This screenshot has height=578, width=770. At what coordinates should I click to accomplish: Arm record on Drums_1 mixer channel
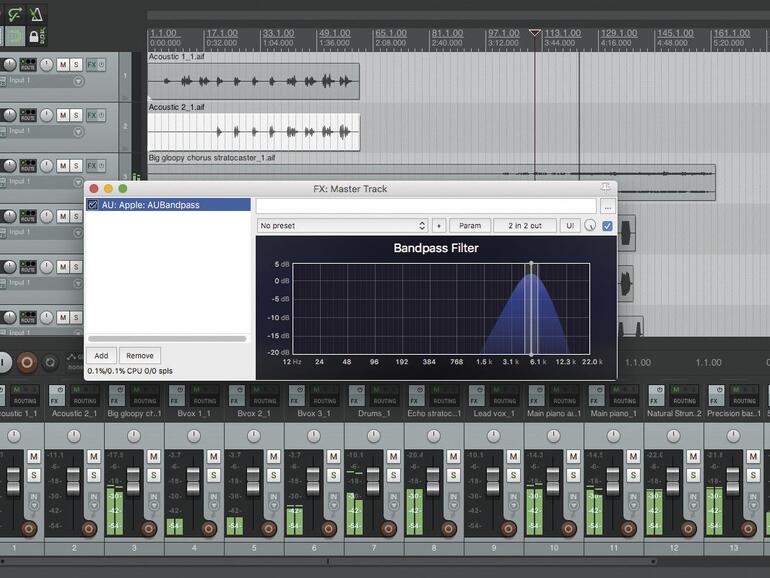tap(389, 528)
